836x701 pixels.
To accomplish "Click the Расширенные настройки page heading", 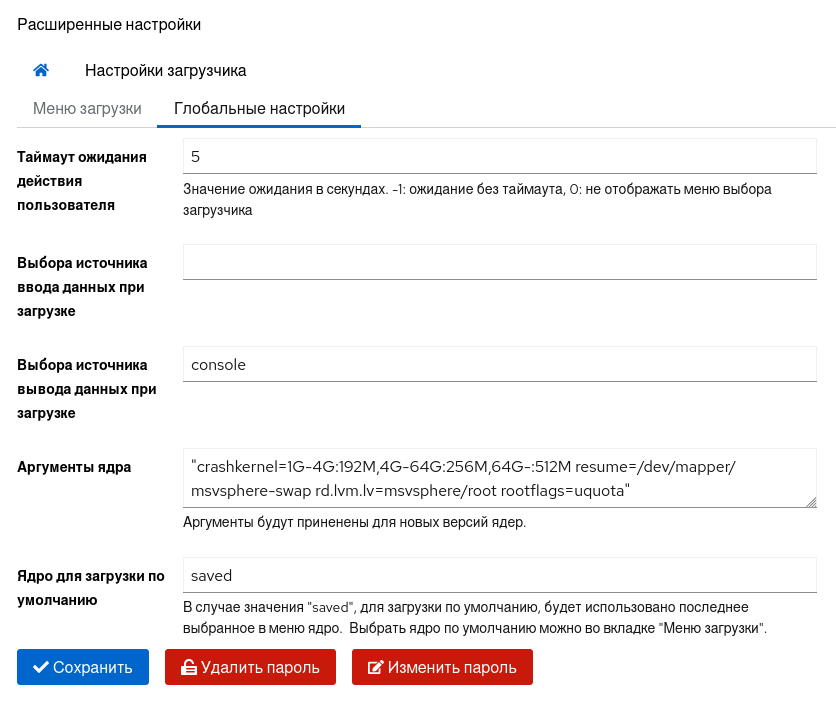I will click(109, 23).
